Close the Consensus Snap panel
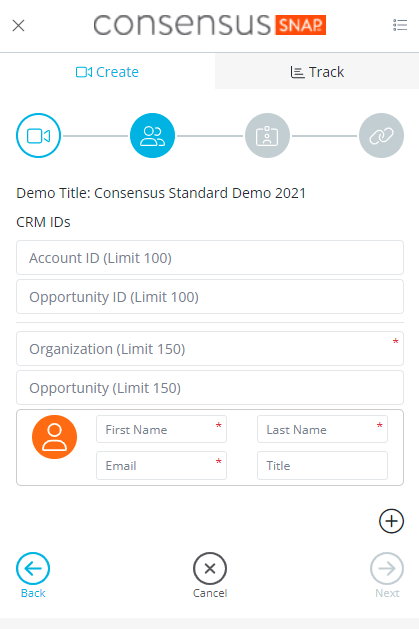 click(18, 26)
